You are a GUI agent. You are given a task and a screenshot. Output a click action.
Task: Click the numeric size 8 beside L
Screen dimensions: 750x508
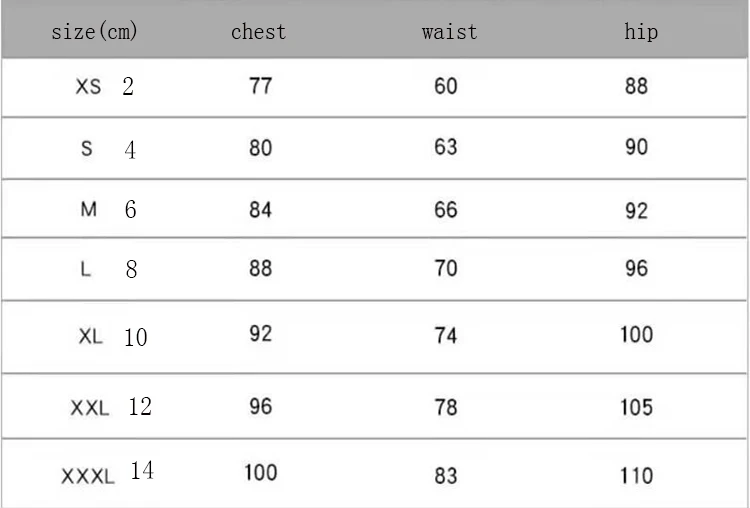[131, 270]
